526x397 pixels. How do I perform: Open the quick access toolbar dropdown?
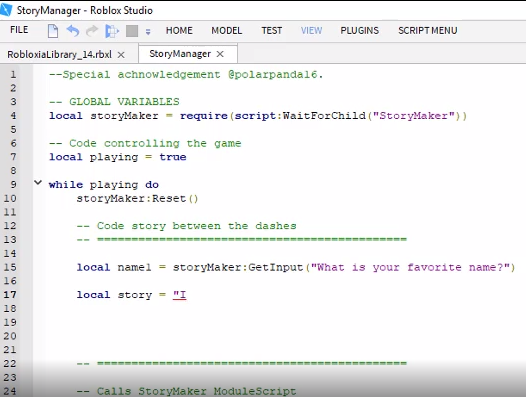[x=148, y=32]
